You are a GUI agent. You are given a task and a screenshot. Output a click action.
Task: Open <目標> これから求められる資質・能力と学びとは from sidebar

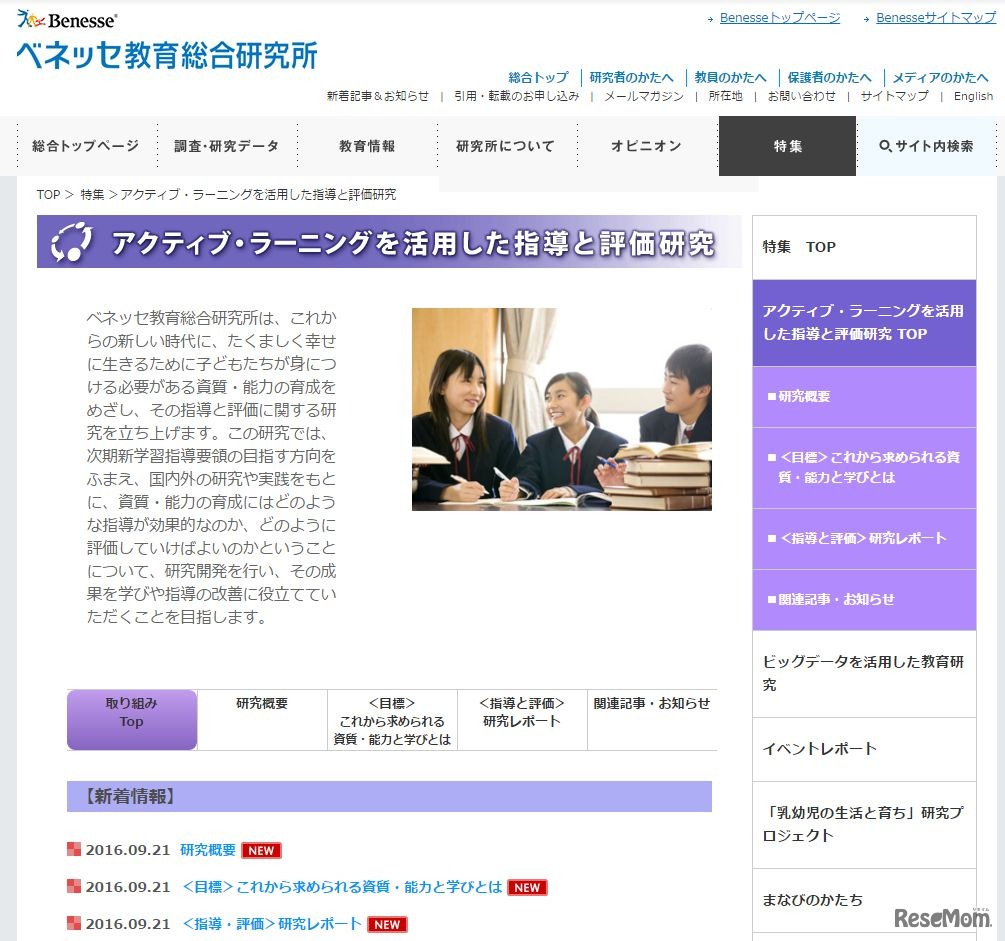pyautogui.click(x=863, y=467)
